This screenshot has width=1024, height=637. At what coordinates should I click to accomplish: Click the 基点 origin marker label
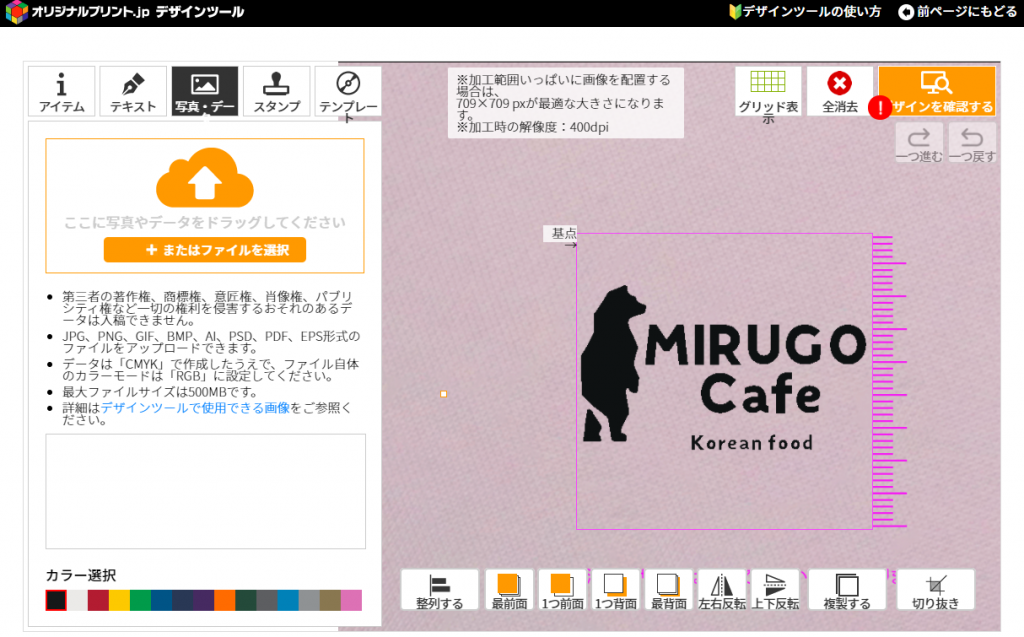point(562,233)
